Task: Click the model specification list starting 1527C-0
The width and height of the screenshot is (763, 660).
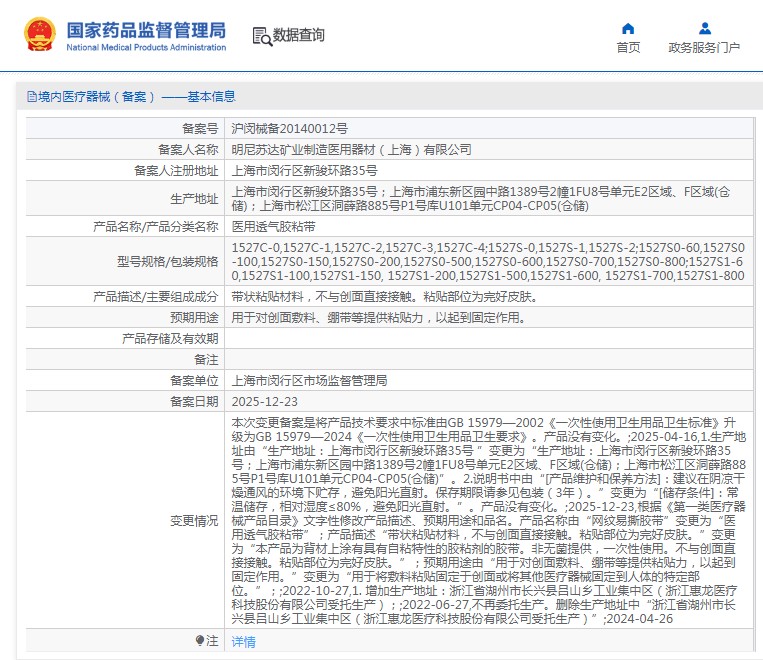Action: coord(488,261)
